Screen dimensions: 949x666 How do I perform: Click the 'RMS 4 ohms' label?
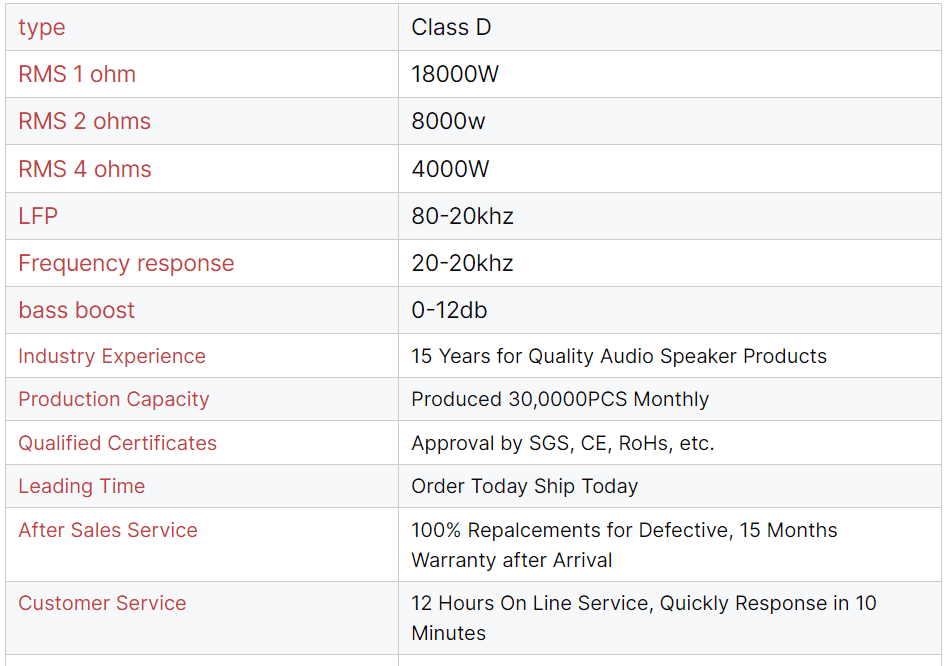[x=85, y=169]
